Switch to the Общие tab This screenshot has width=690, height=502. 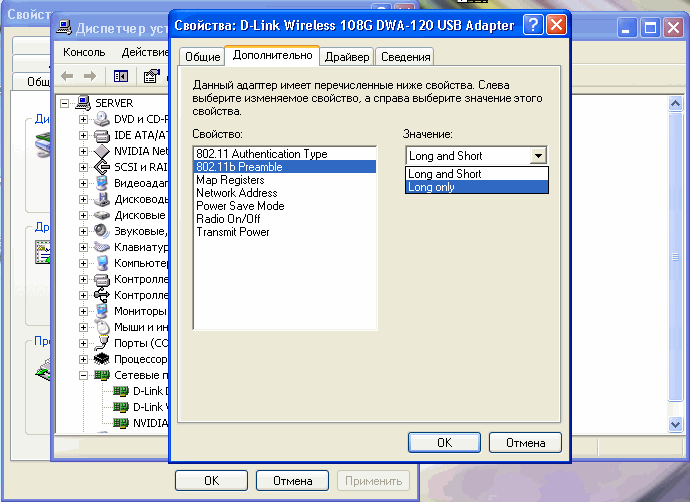(202, 57)
